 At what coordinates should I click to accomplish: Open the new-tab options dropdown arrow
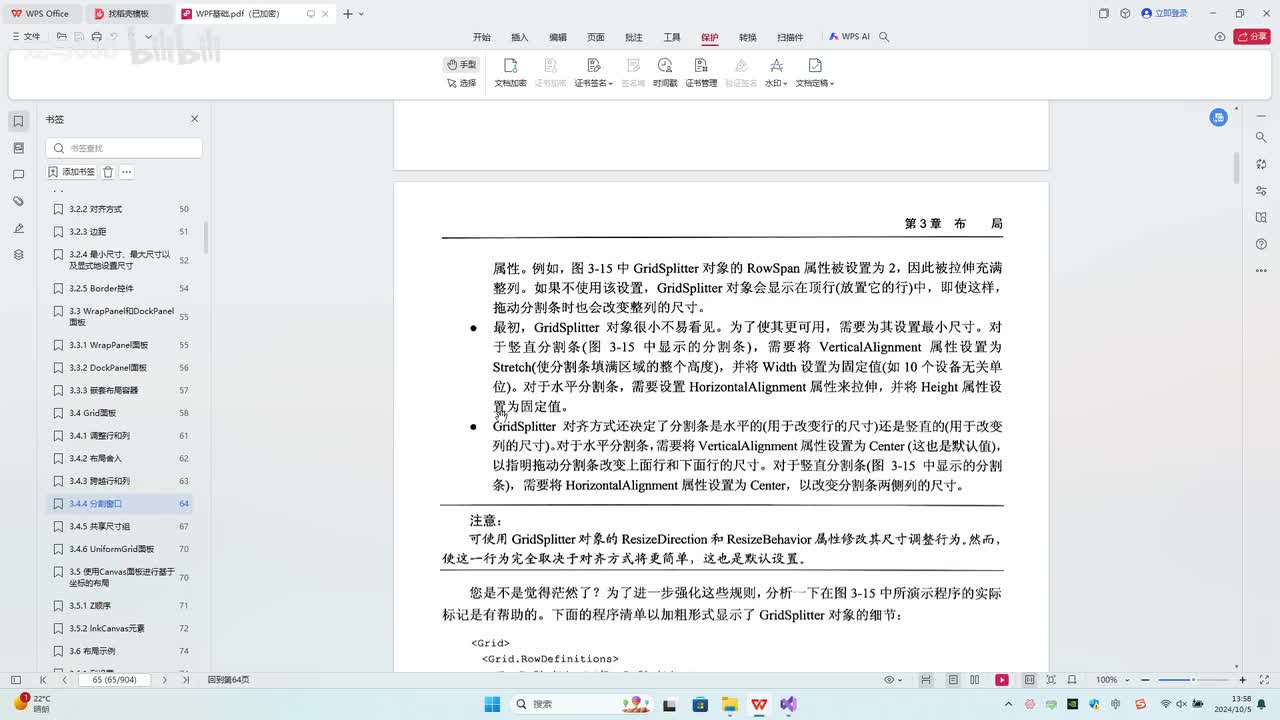[x=362, y=14]
